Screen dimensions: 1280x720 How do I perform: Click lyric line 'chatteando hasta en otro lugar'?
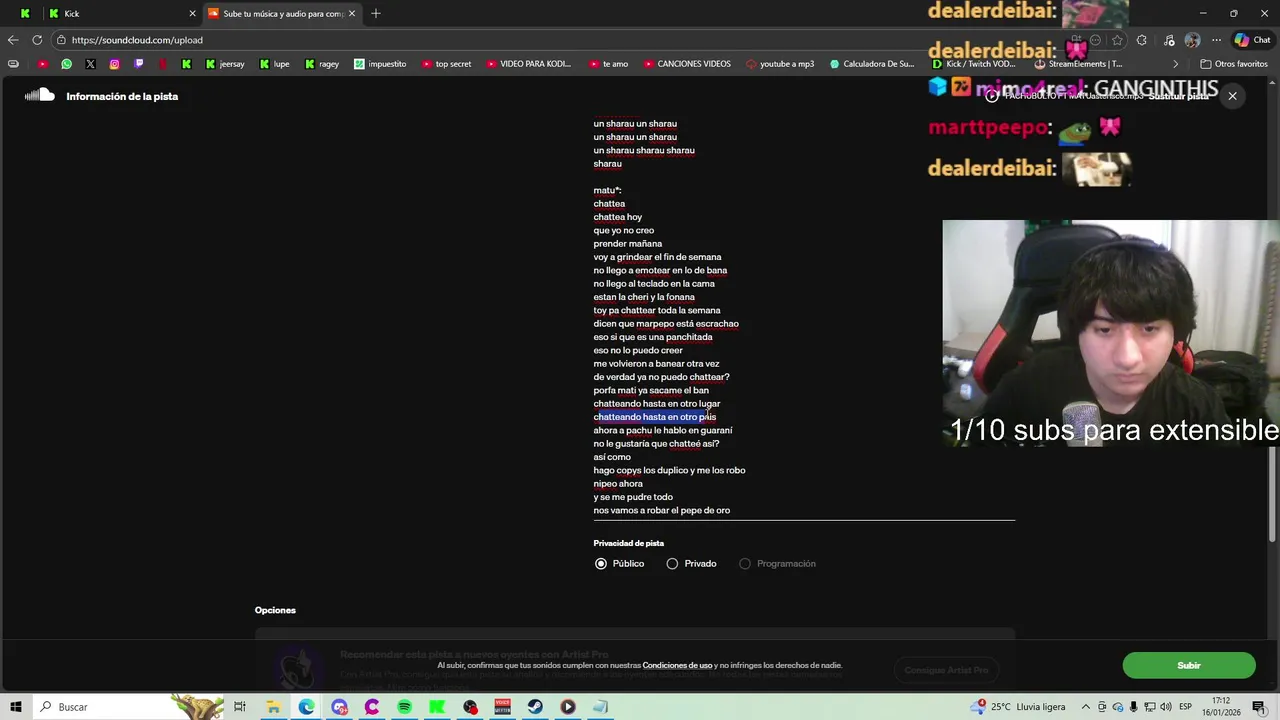[x=656, y=404]
